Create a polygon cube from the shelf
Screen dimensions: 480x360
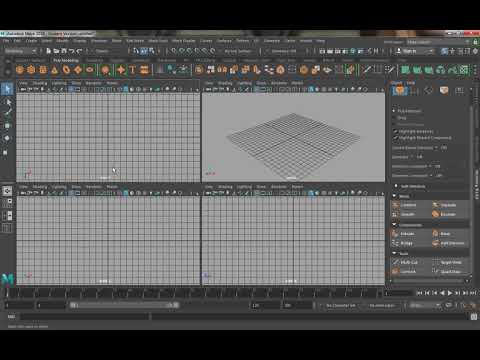tap(31, 70)
